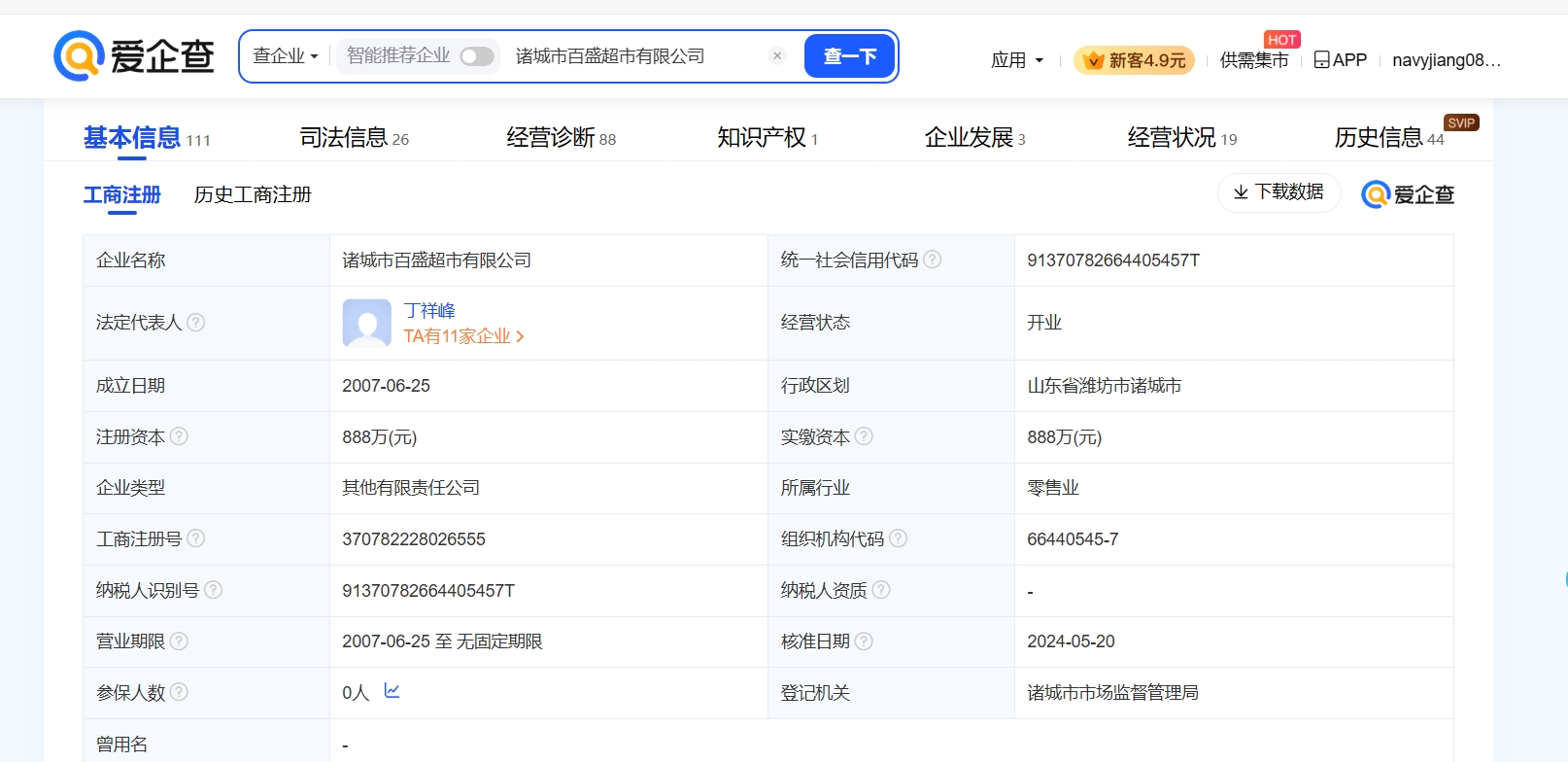Click legal representative 丁祥峰 avatar
The width and height of the screenshot is (1568, 762).
point(366,323)
